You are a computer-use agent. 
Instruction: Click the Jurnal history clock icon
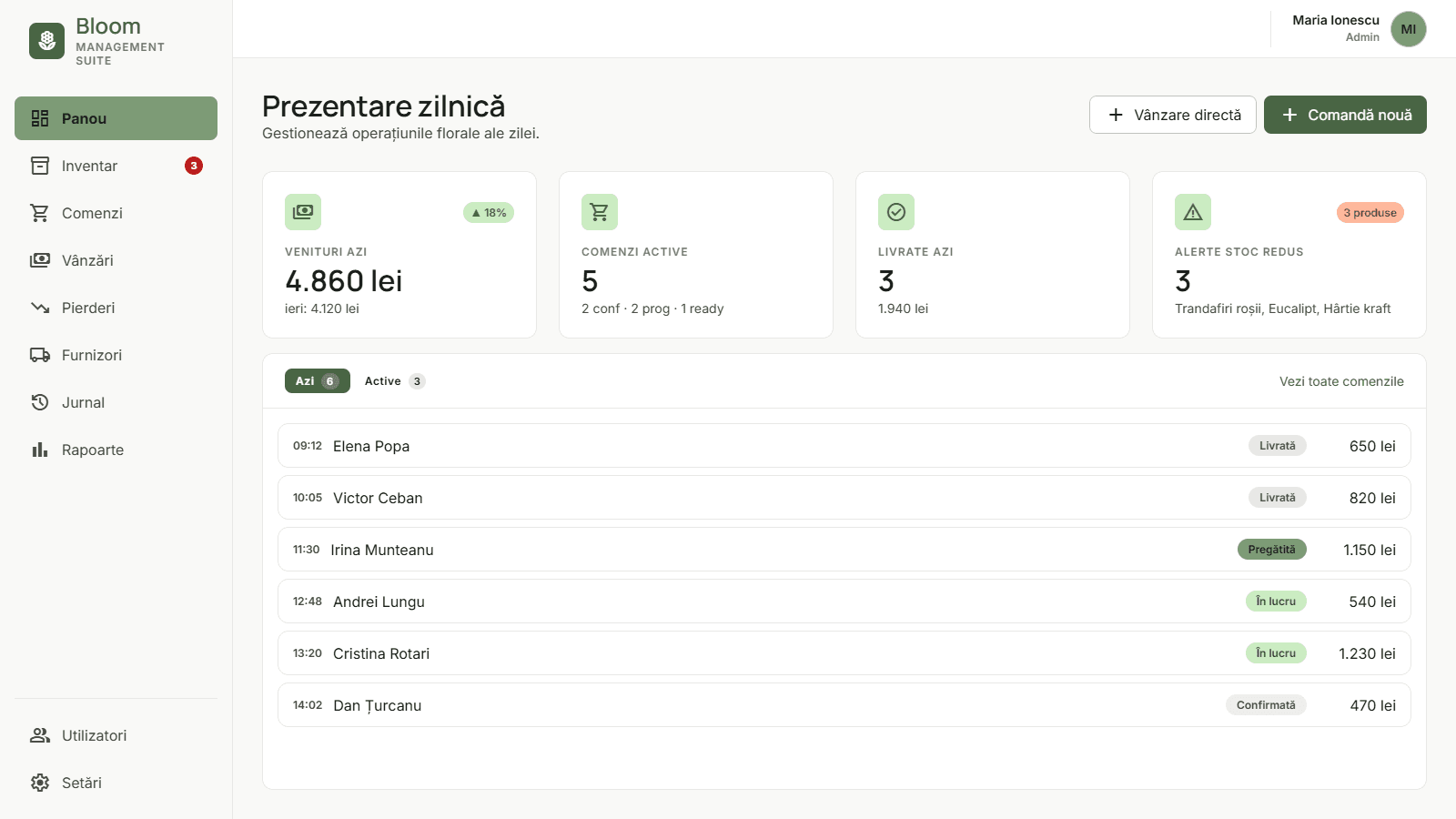coord(40,402)
